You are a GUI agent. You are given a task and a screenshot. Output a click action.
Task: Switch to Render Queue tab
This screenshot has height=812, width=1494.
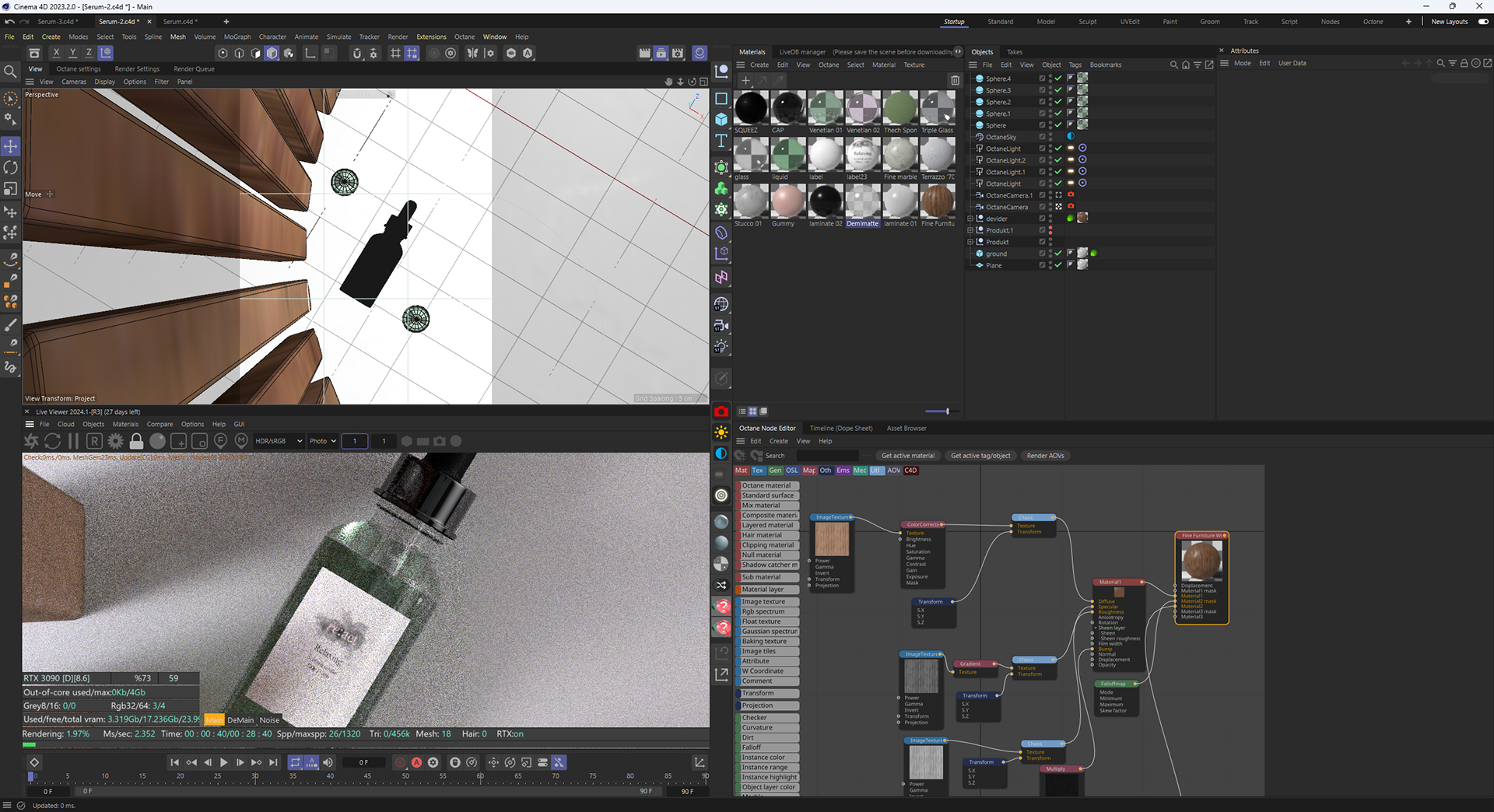(194, 69)
